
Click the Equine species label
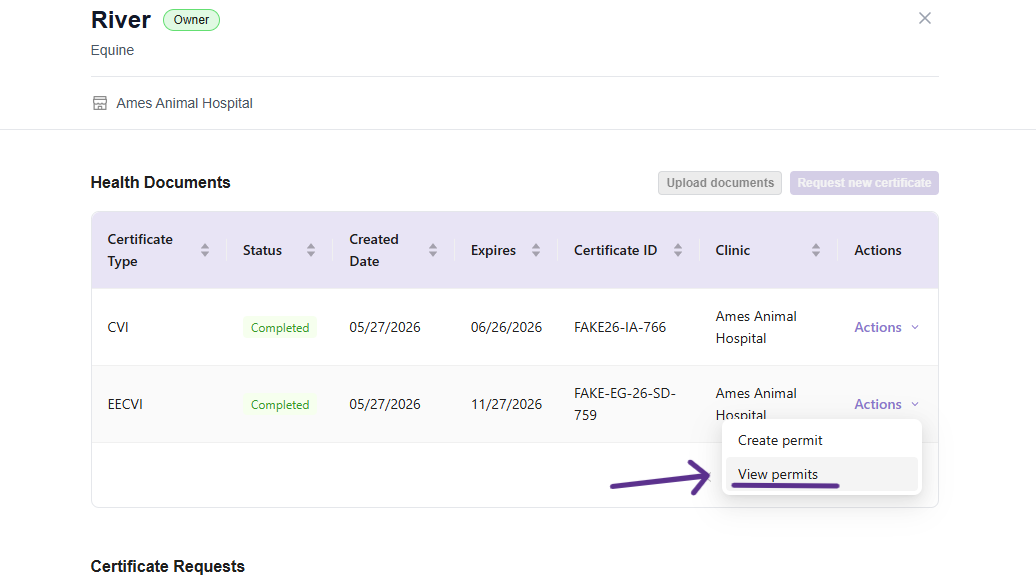112,50
